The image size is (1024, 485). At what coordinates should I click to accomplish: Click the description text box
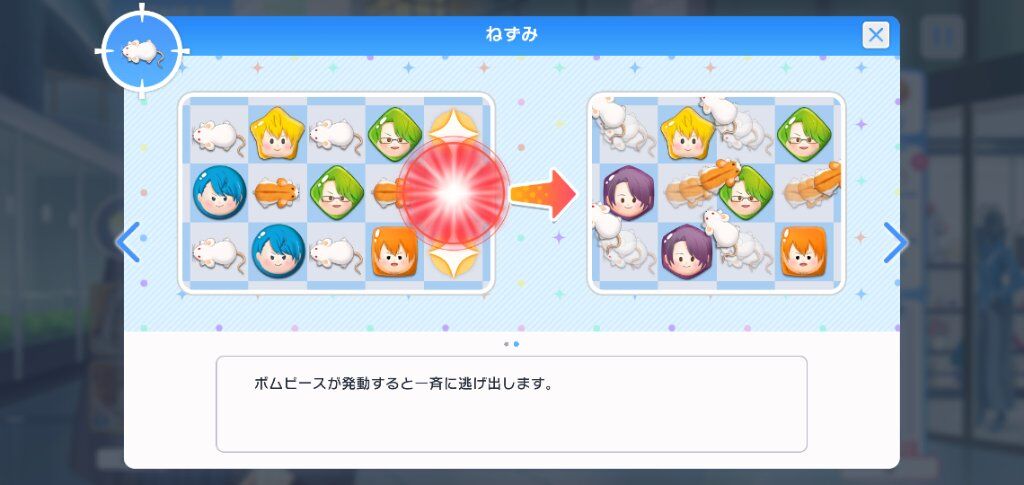point(511,404)
